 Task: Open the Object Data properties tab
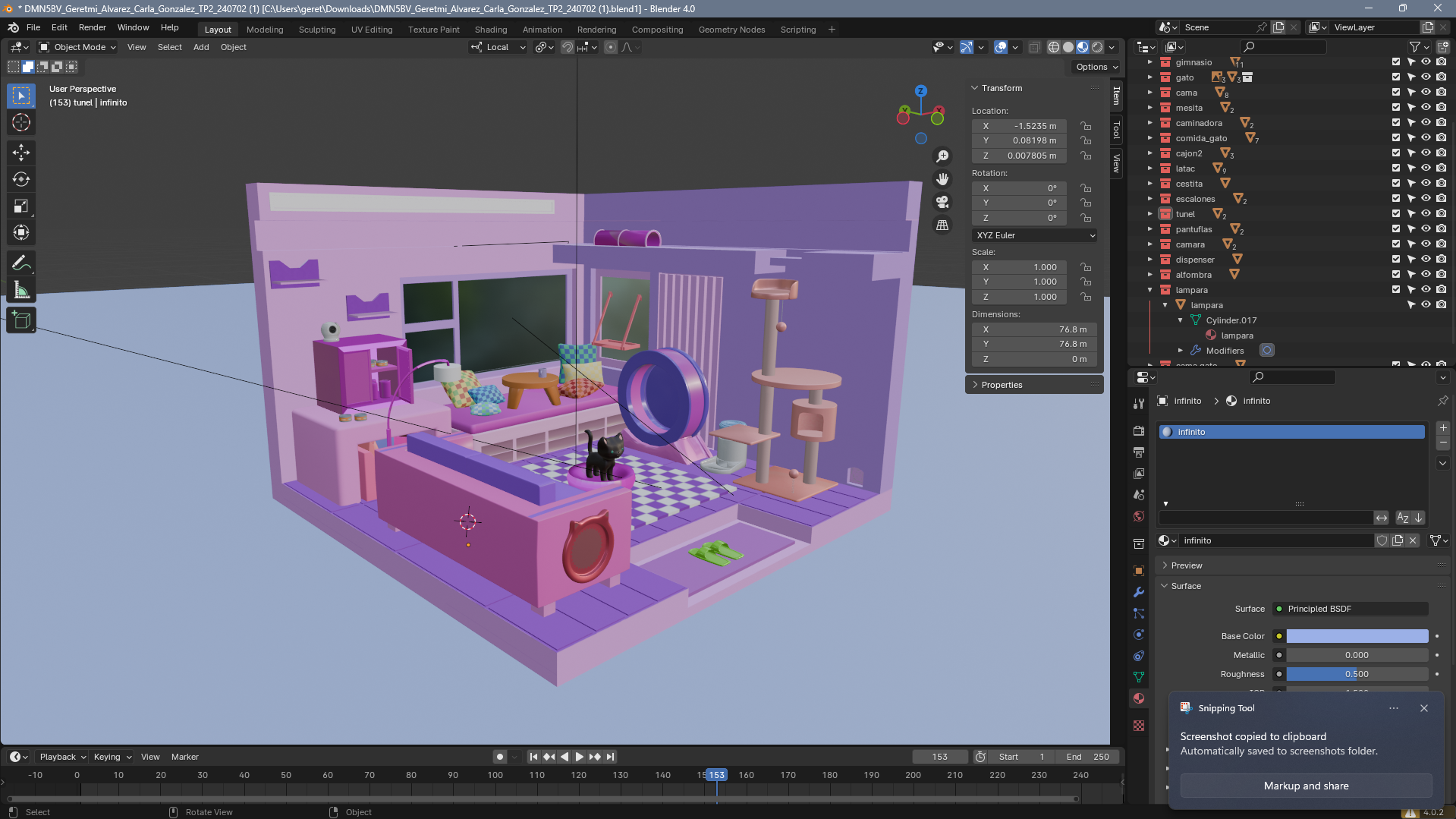click(x=1139, y=677)
